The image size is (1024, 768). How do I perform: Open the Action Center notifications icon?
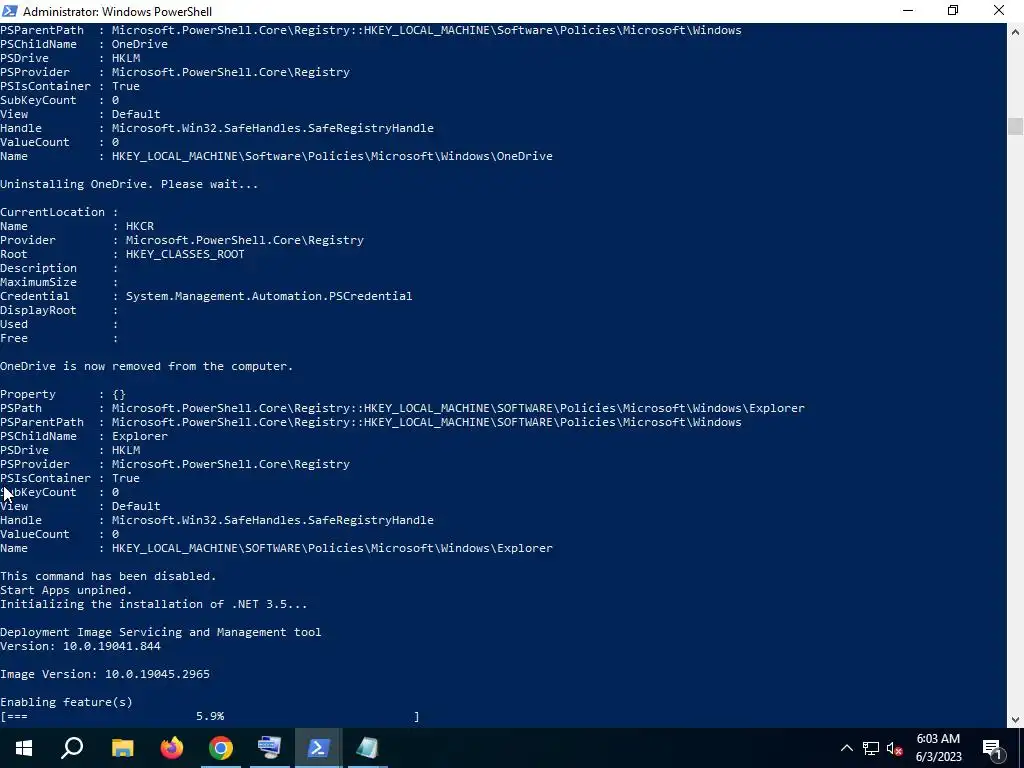tap(992, 748)
